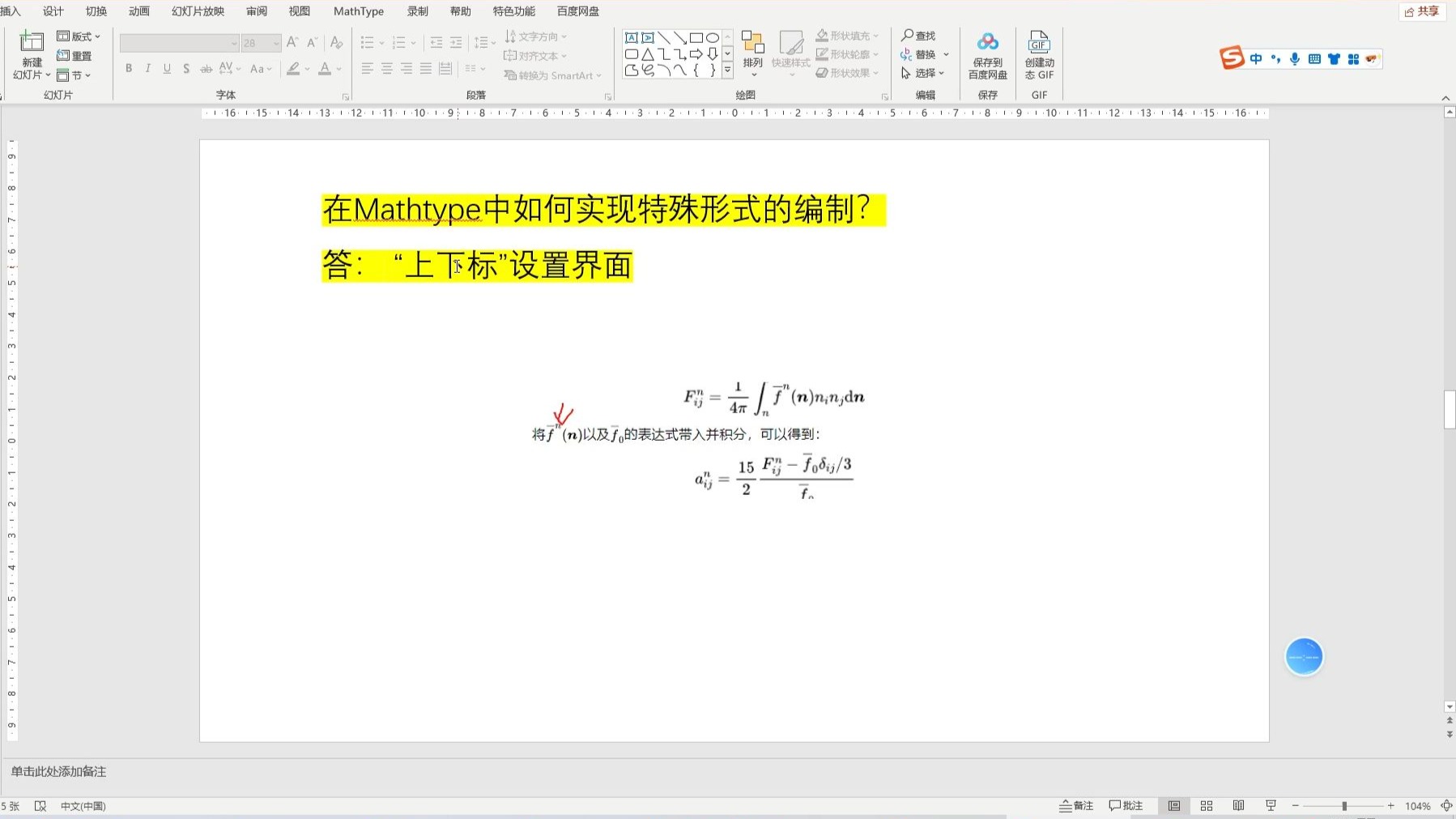Open the 审阅 (Review) tab
The image size is (1456, 819).
256,11
